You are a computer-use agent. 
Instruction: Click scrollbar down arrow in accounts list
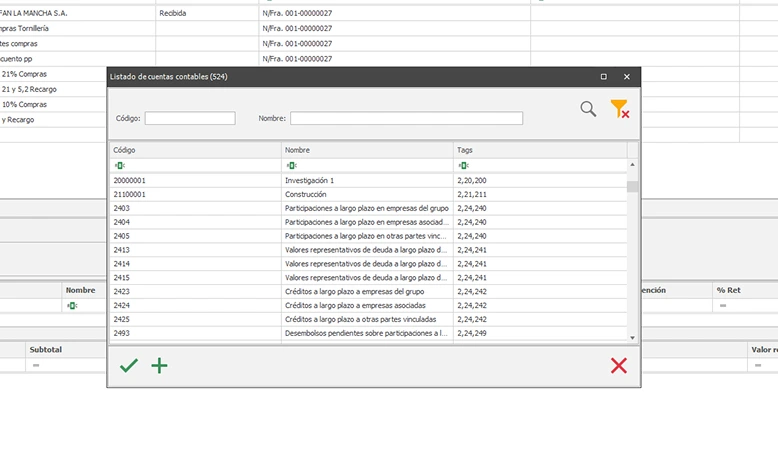633,338
